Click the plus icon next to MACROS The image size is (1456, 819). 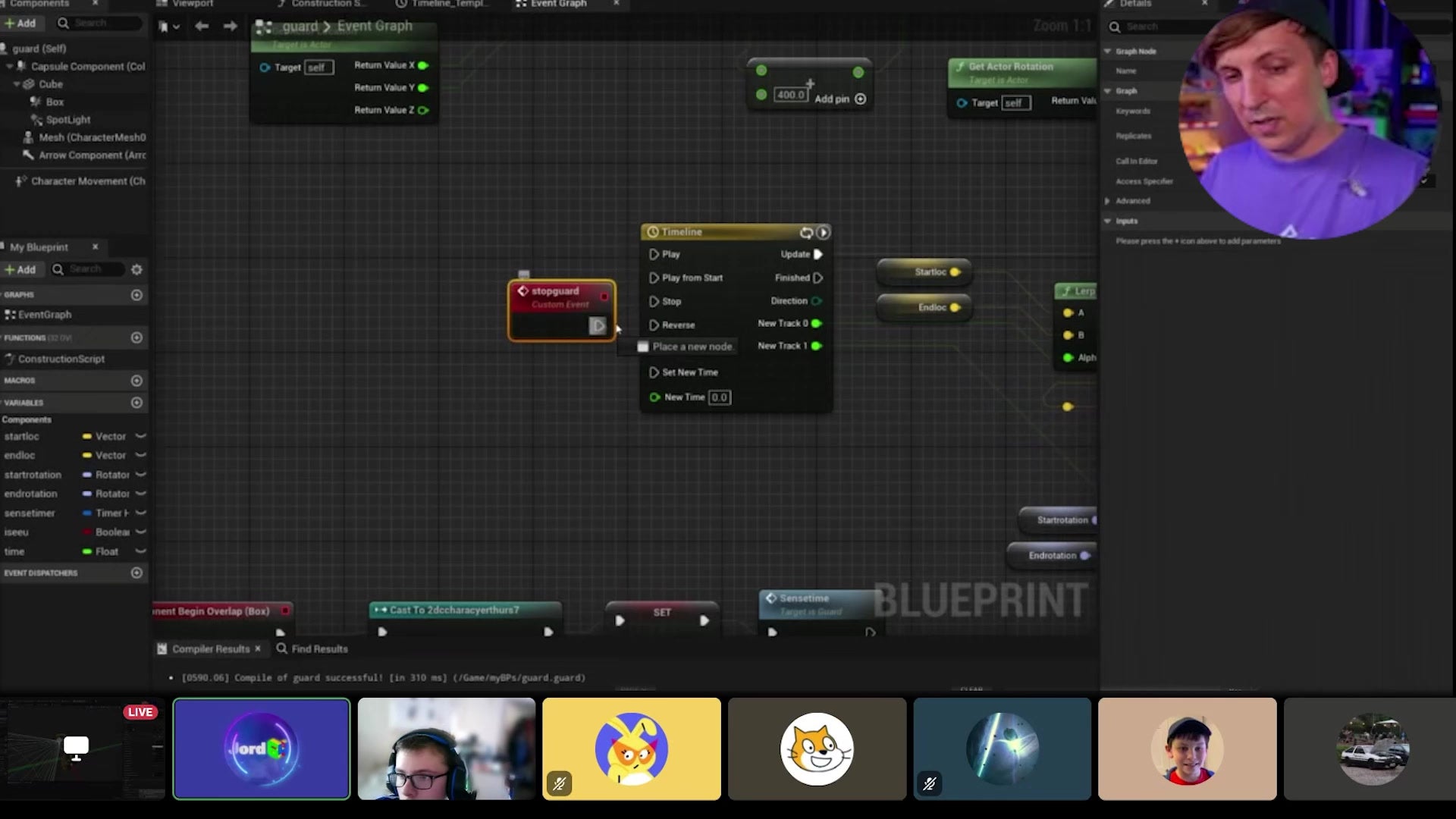point(136,380)
